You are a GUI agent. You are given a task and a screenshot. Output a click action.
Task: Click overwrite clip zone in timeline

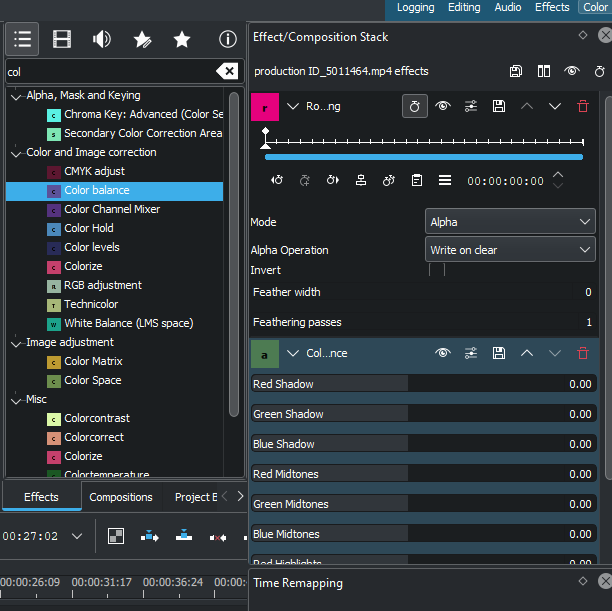click(184, 536)
